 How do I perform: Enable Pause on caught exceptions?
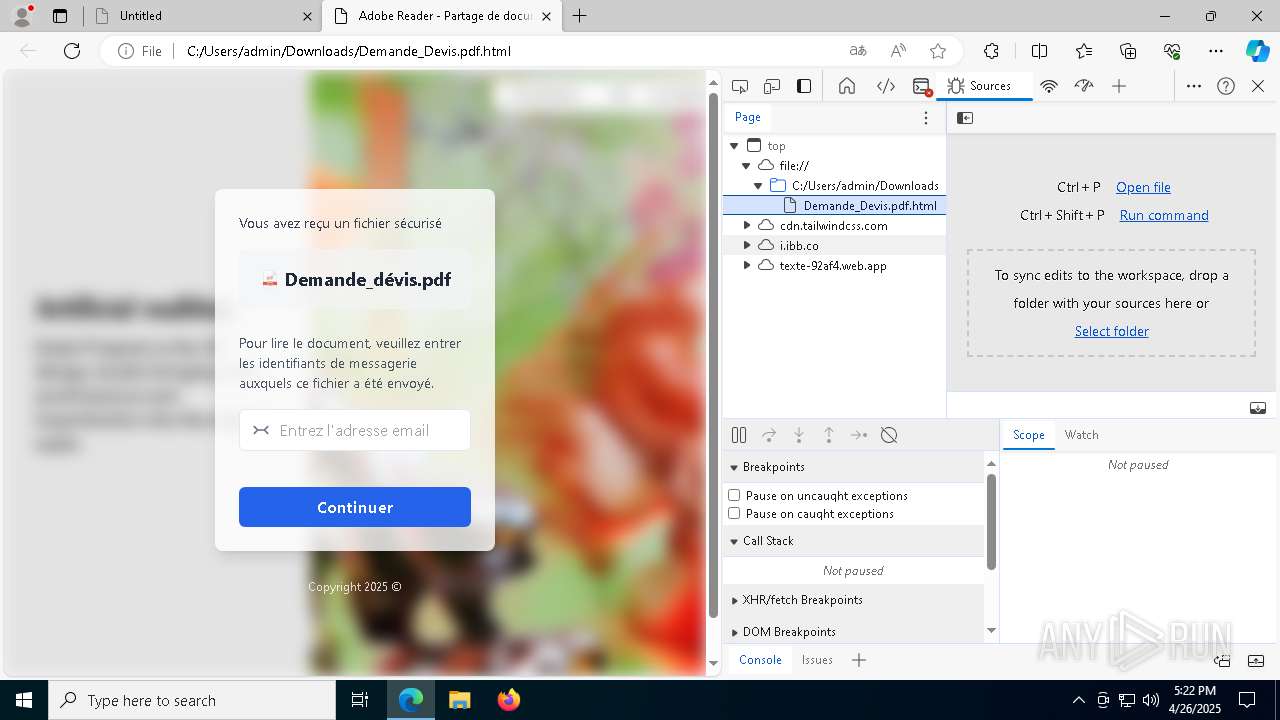pos(734,513)
